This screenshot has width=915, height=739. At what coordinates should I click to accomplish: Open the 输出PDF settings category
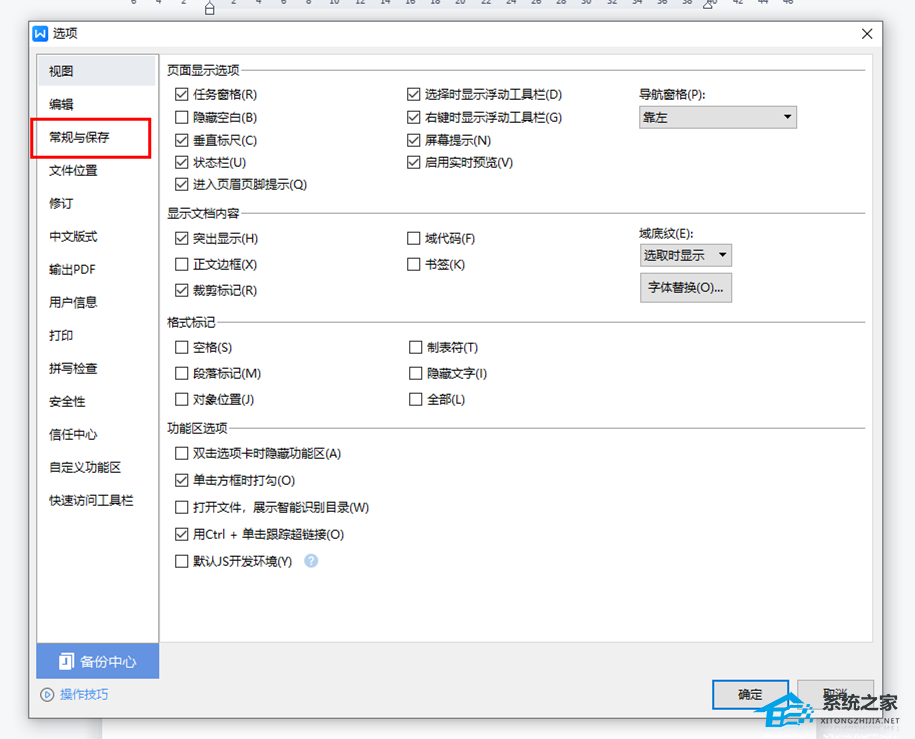click(97, 270)
